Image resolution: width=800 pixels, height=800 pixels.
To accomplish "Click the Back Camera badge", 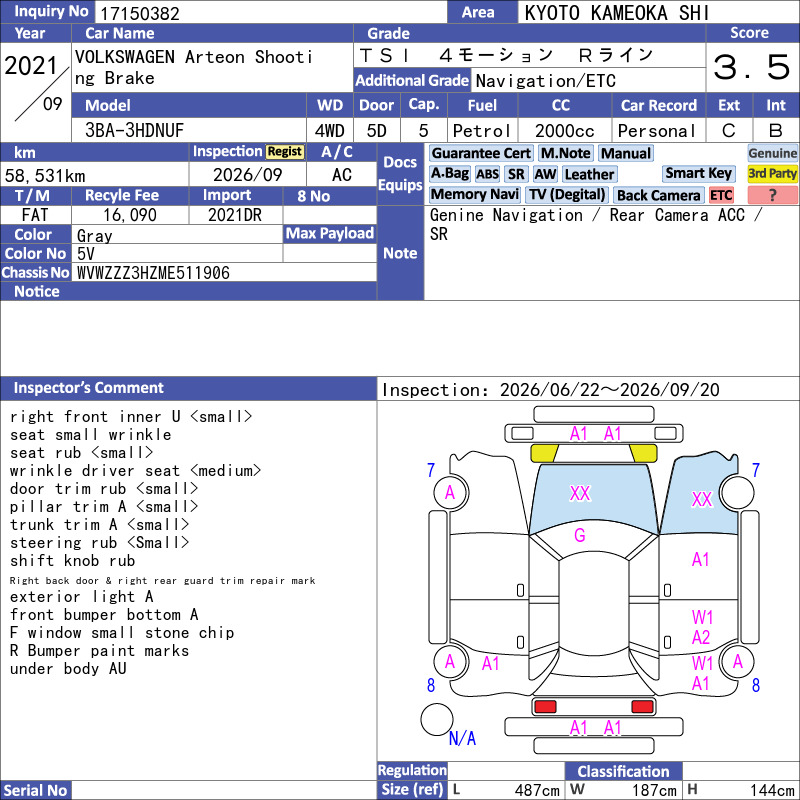I will click(x=658, y=195).
